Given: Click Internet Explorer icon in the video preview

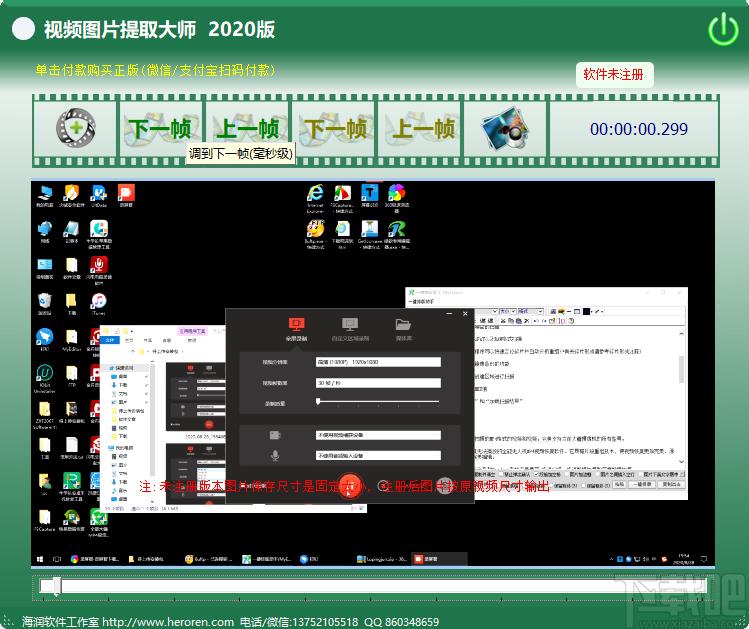Looking at the screenshot, I should [316, 193].
